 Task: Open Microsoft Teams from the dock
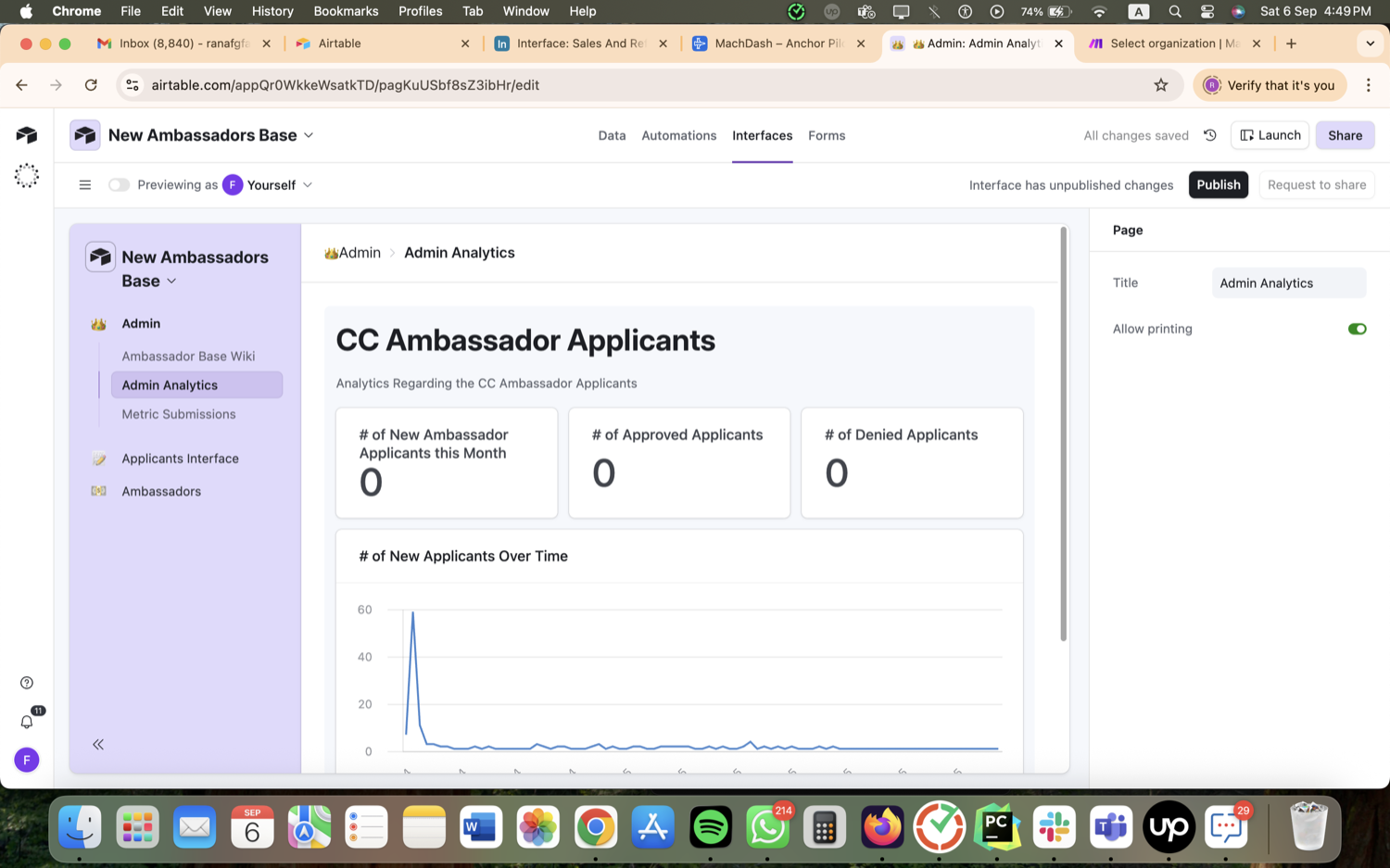point(1111,827)
